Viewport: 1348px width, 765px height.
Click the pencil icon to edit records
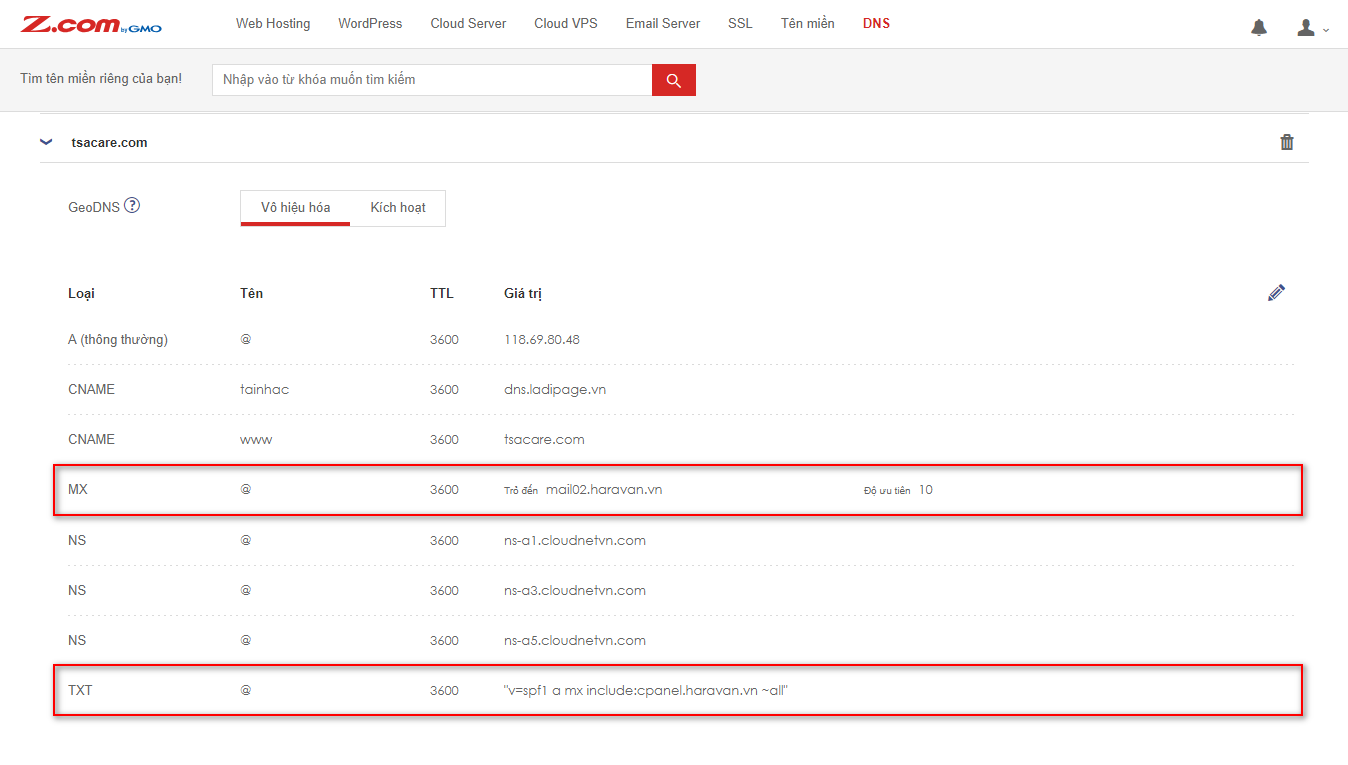point(1275,293)
